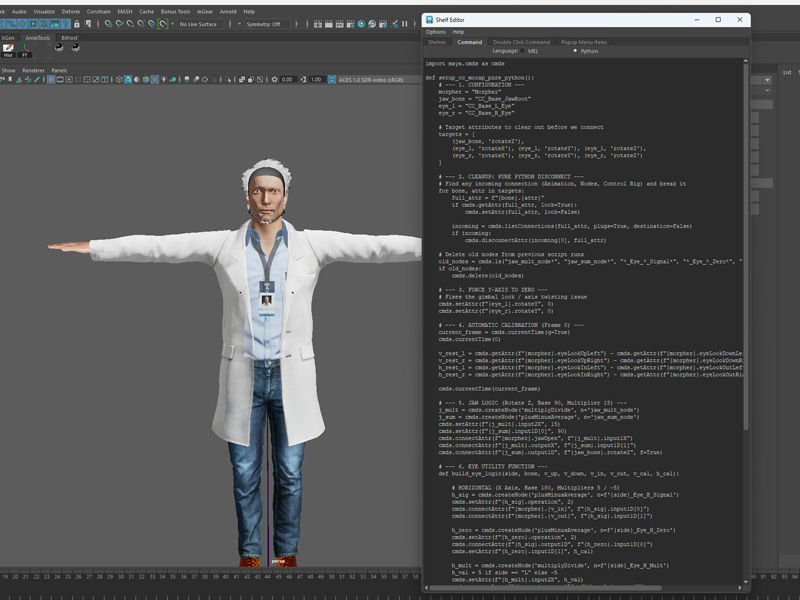Open render settings clapperboard icon
800x600 pixels.
350,24
